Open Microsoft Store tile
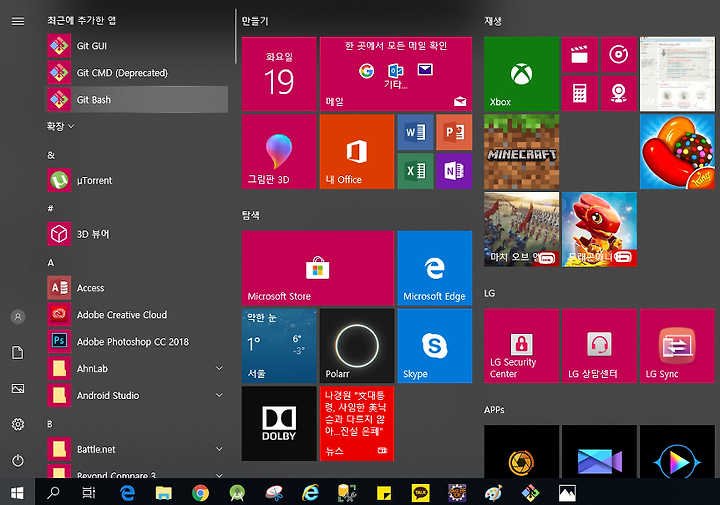720x505 pixels. point(318,268)
